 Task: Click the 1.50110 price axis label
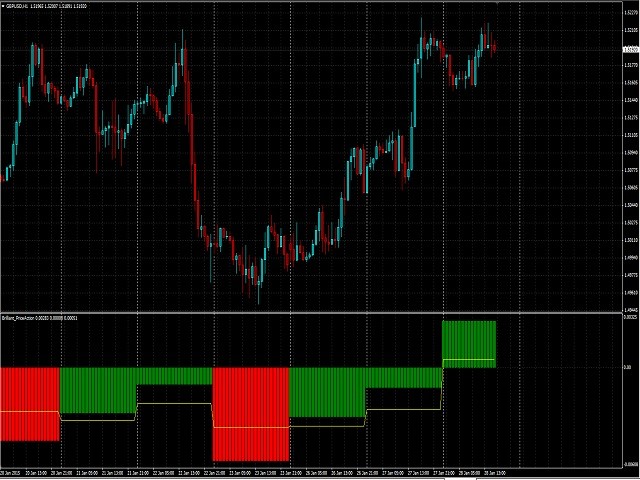point(631,240)
